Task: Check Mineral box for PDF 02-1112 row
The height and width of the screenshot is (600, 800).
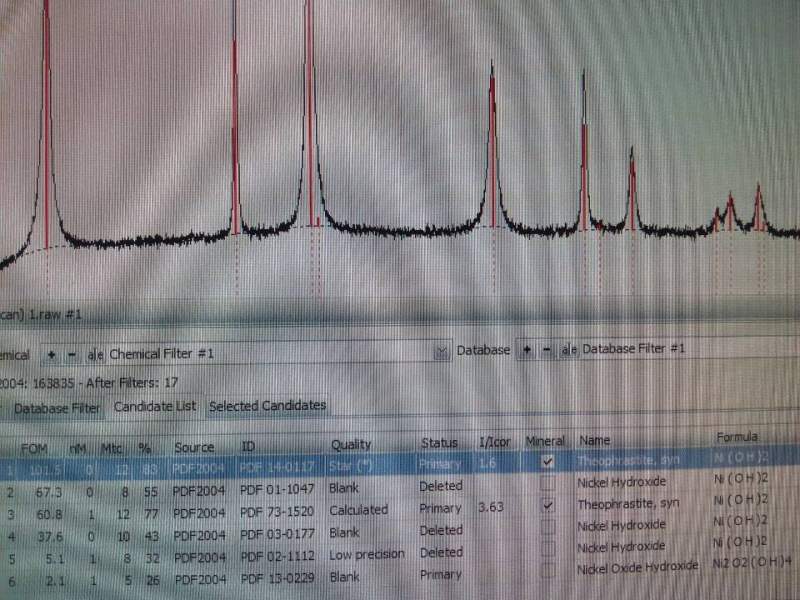Action: click(547, 548)
